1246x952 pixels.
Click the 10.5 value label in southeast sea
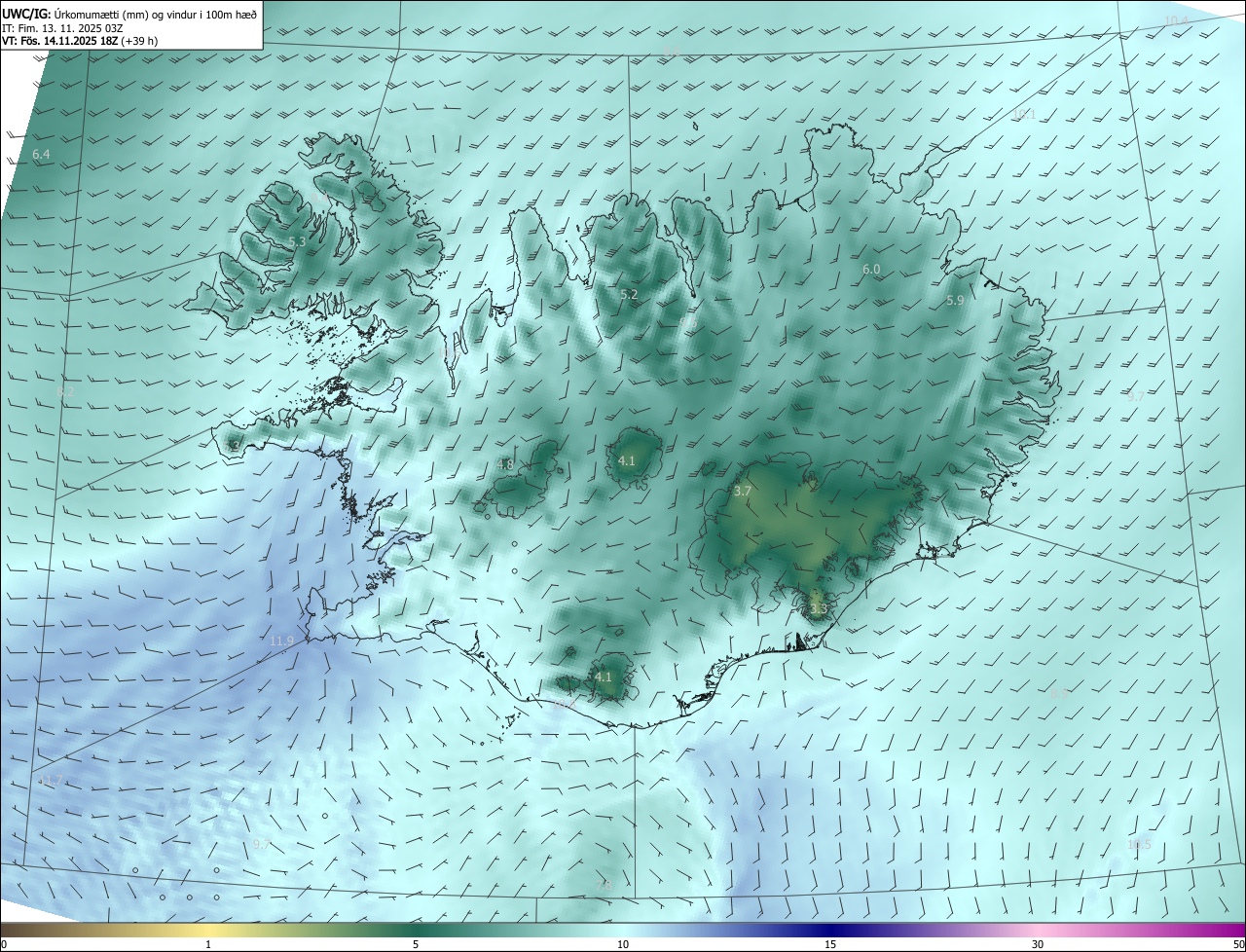(x=1139, y=844)
